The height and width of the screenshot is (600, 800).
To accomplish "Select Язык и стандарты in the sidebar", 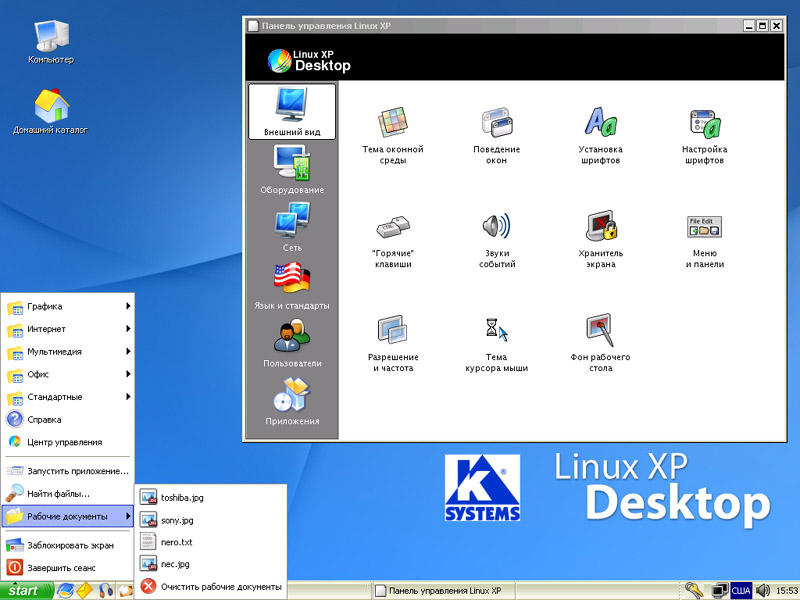I will pyautogui.click(x=292, y=285).
